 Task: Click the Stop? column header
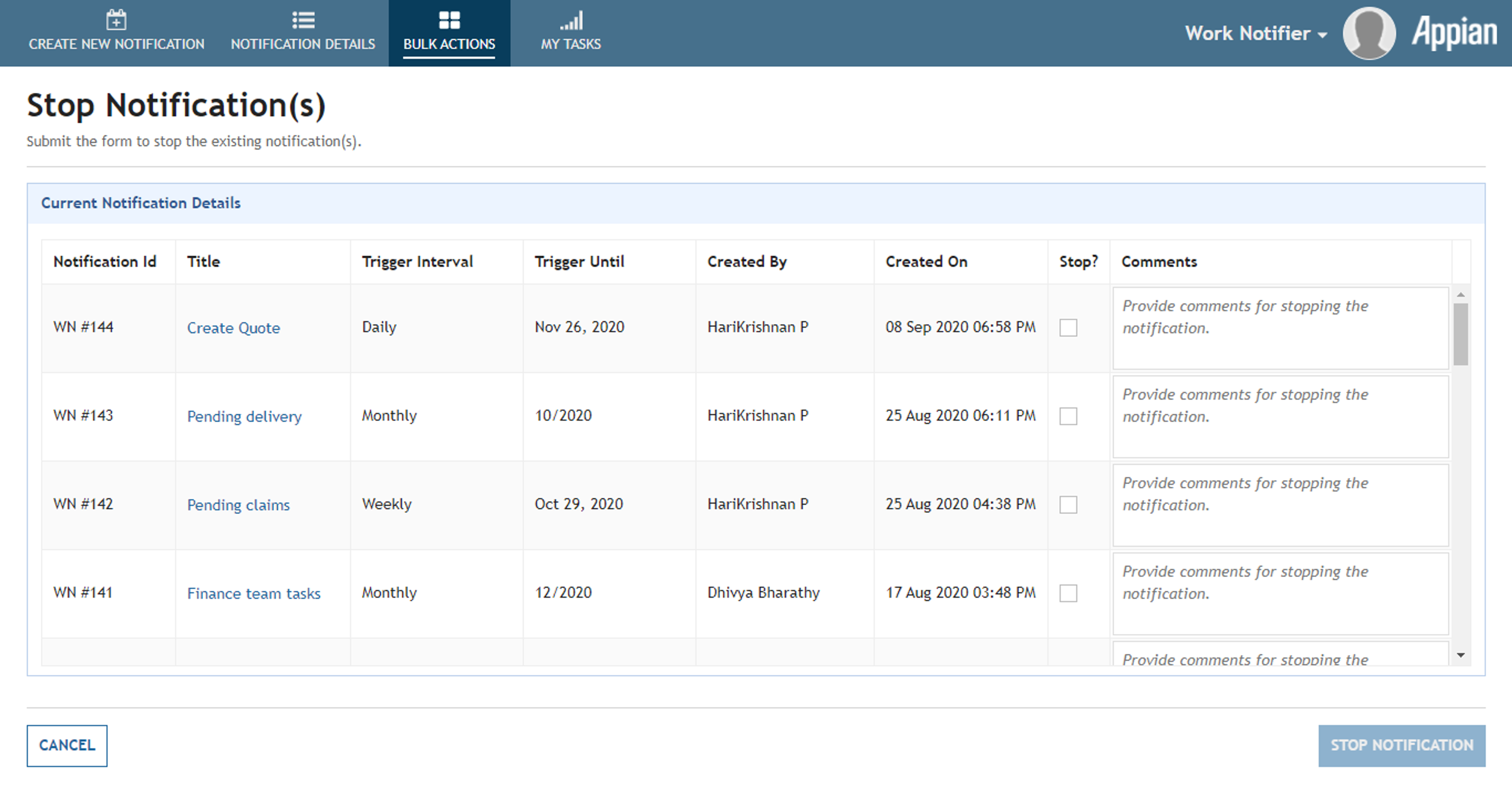[1079, 262]
